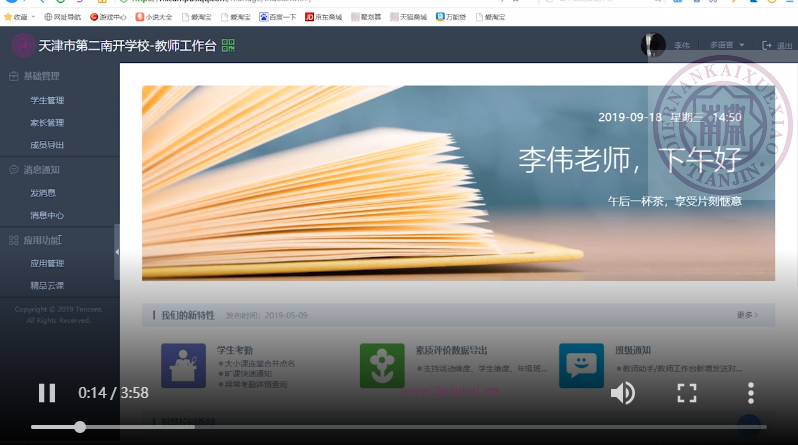Open the 网址导航 bookmark
Viewport: 798px width, 445px height.
(62, 17)
